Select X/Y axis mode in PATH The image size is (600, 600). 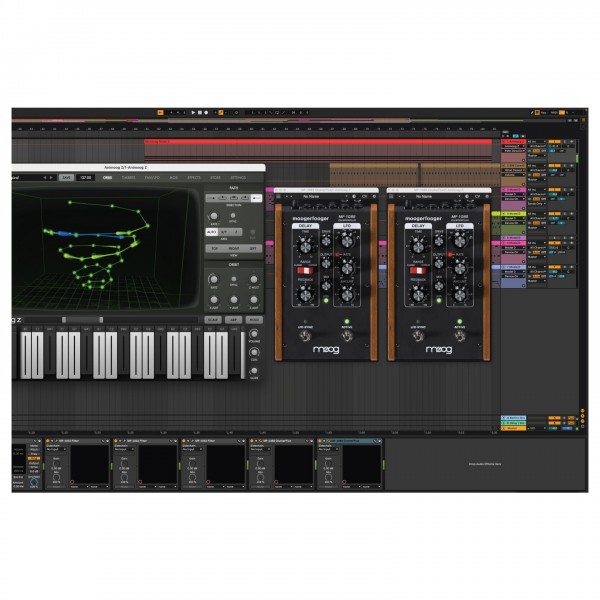pos(224,232)
